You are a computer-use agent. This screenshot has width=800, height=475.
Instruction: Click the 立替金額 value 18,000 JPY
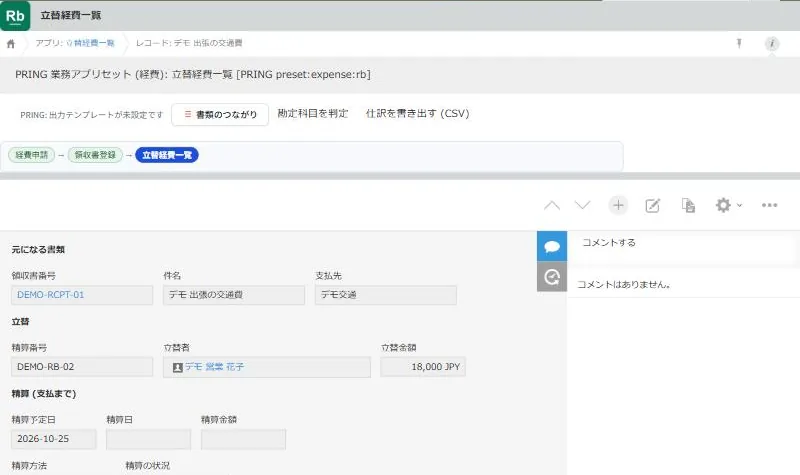click(x=423, y=367)
